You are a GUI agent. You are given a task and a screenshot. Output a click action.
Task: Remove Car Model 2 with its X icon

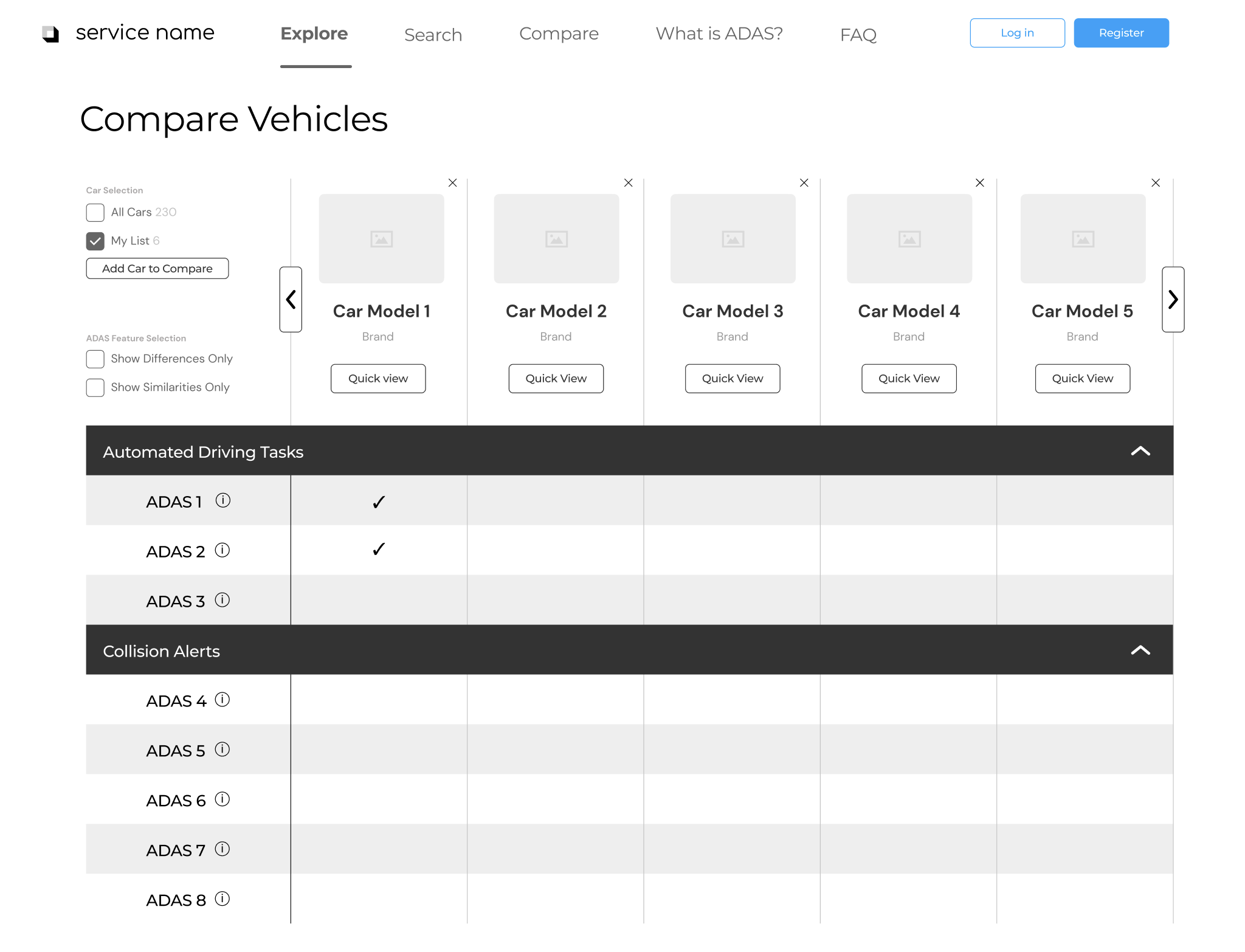coord(628,183)
